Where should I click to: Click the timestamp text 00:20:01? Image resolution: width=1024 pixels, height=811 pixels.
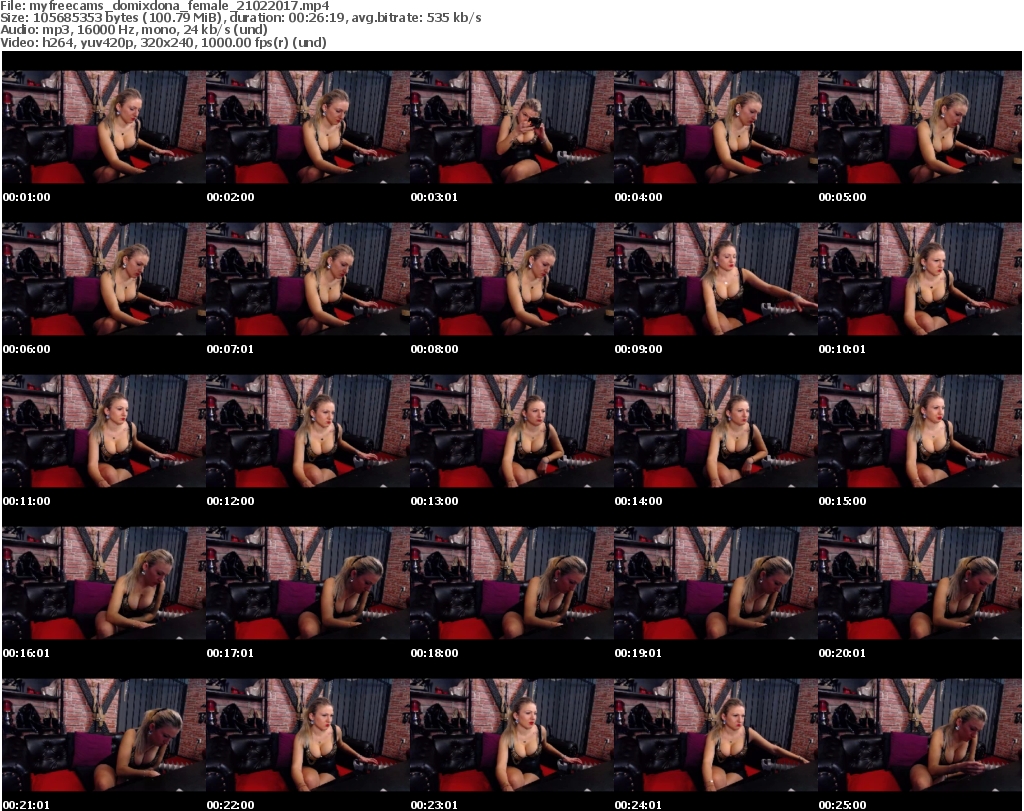coord(842,653)
